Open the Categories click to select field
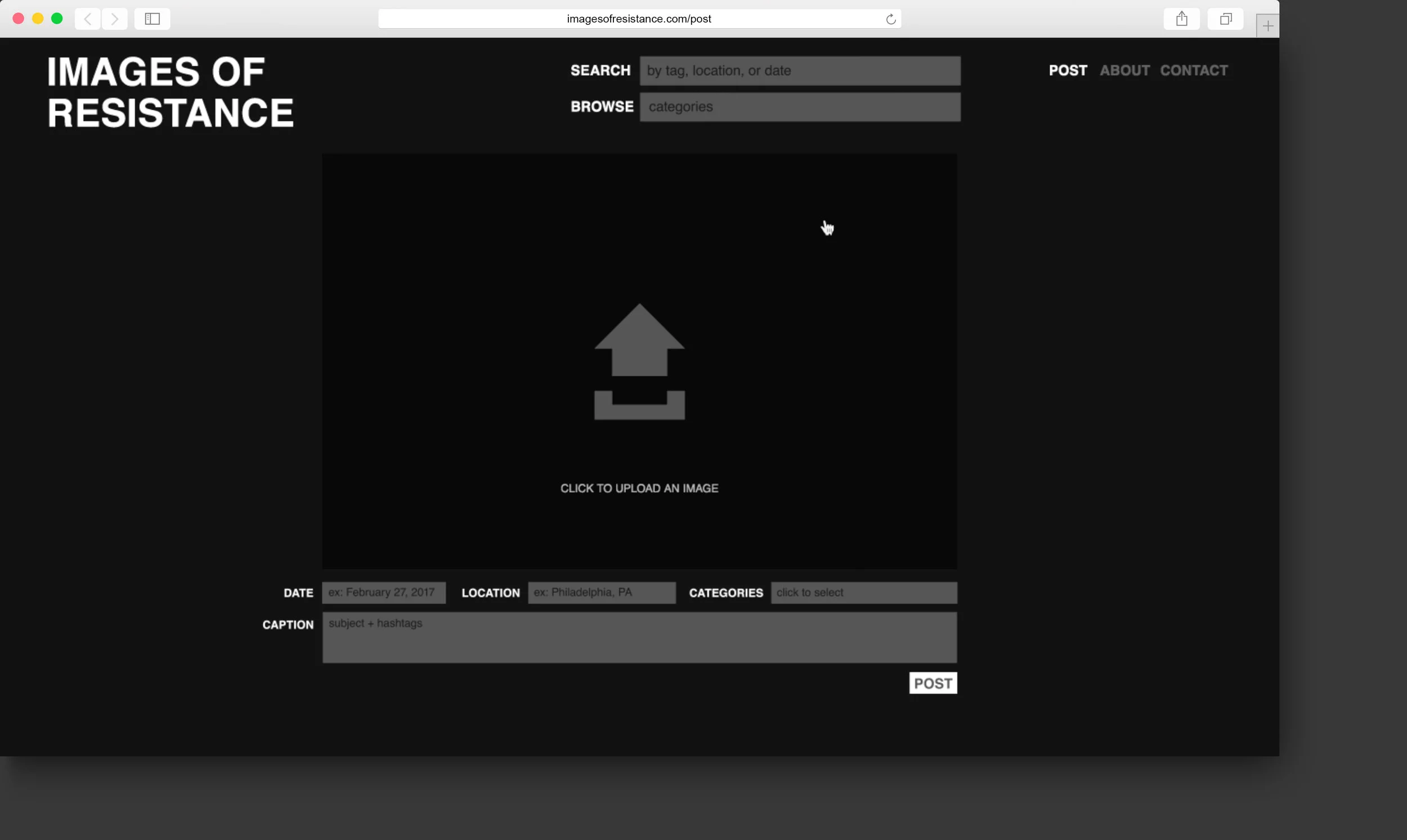 (x=863, y=592)
